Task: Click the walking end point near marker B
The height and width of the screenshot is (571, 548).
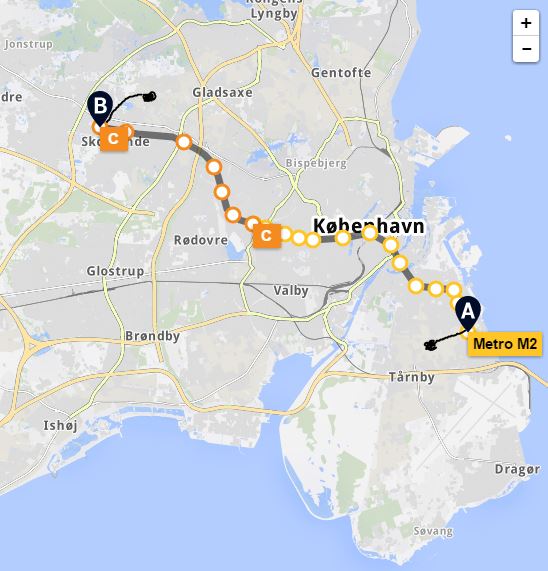Action: click(x=150, y=97)
